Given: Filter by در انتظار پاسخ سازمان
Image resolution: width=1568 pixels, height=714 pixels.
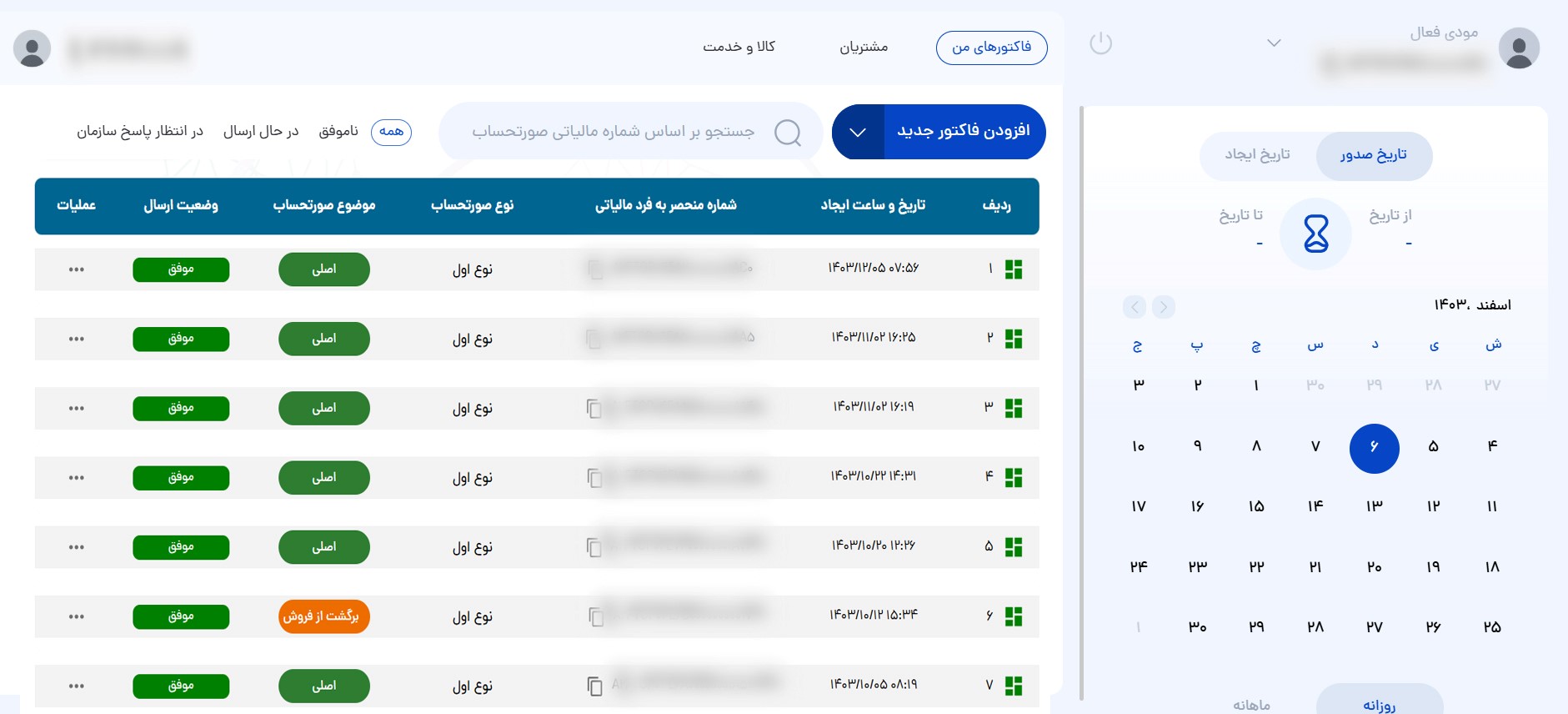Looking at the screenshot, I should [x=140, y=131].
